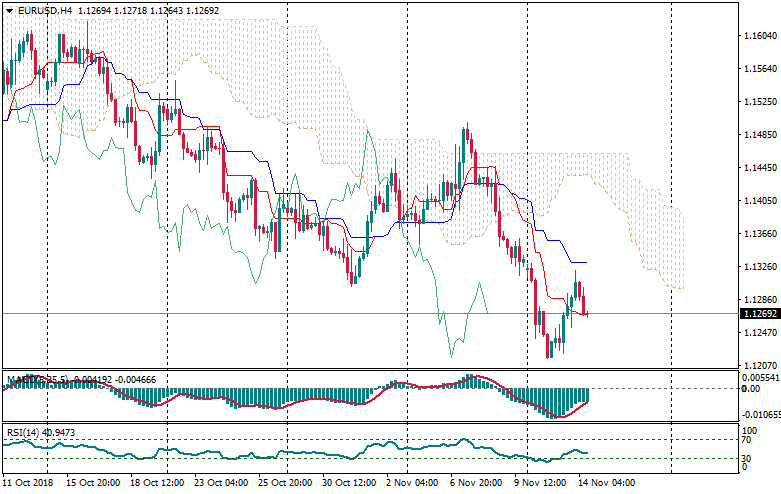Open the chart dropdown arrow beside EURUSD,H4
Image resolution: width=781 pixels, height=494 pixels.
click(x=10, y=10)
